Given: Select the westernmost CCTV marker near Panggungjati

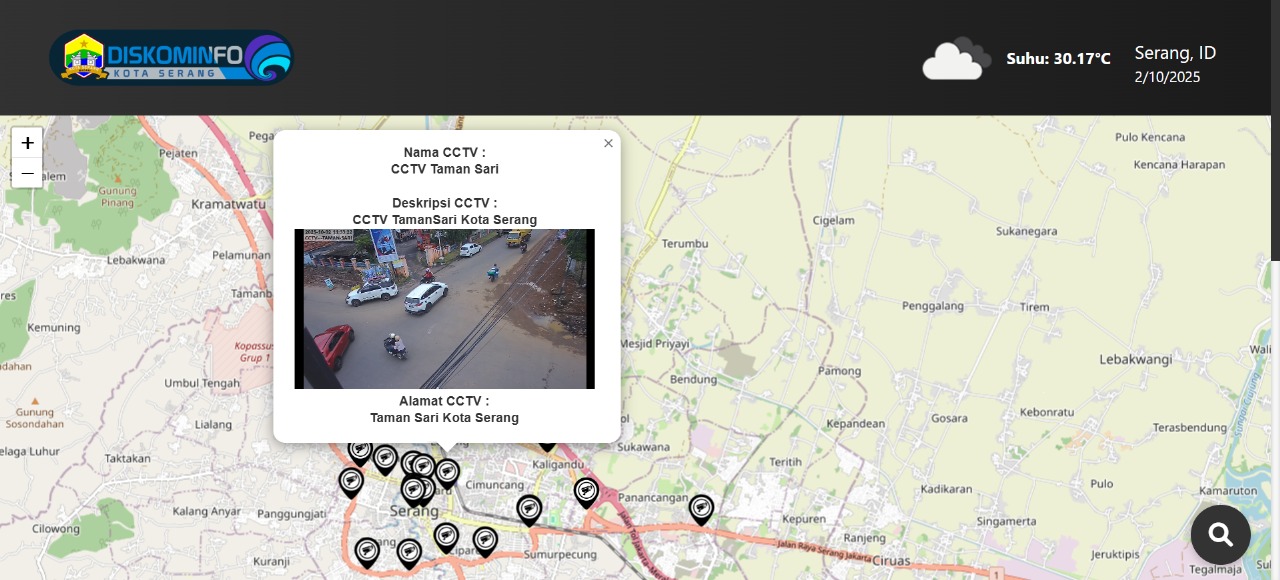Looking at the screenshot, I should tap(351, 482).
